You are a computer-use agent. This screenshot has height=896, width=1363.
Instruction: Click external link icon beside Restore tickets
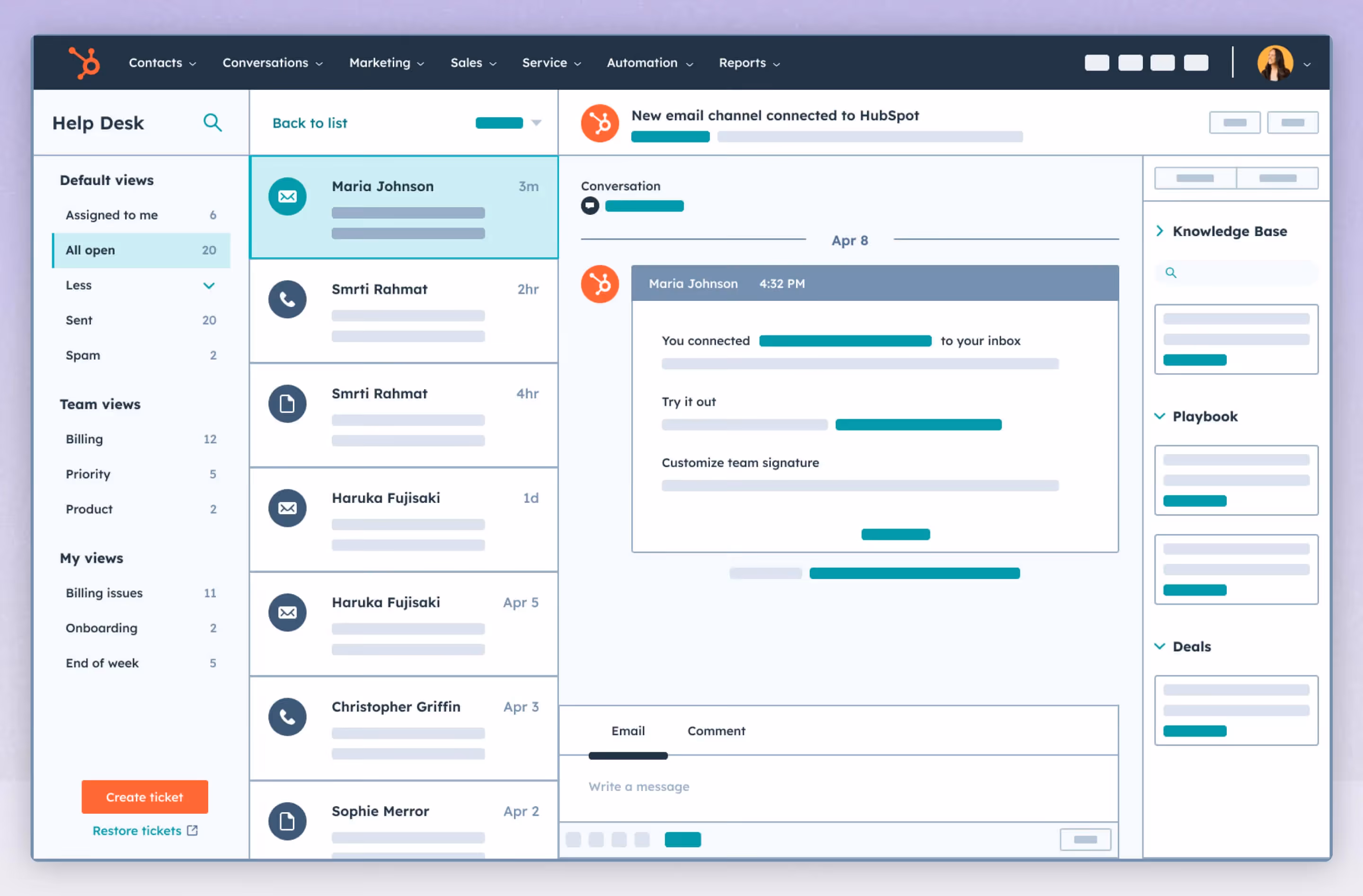click(x=193, y=830)
